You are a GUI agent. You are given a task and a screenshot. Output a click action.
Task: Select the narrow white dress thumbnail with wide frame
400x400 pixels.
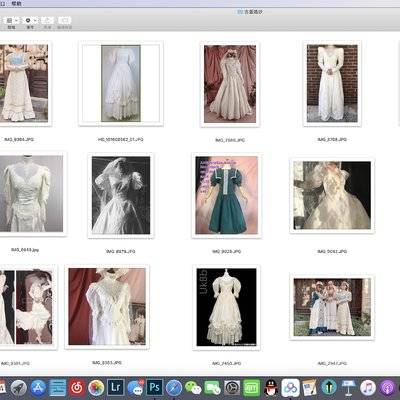coord(121,83)
